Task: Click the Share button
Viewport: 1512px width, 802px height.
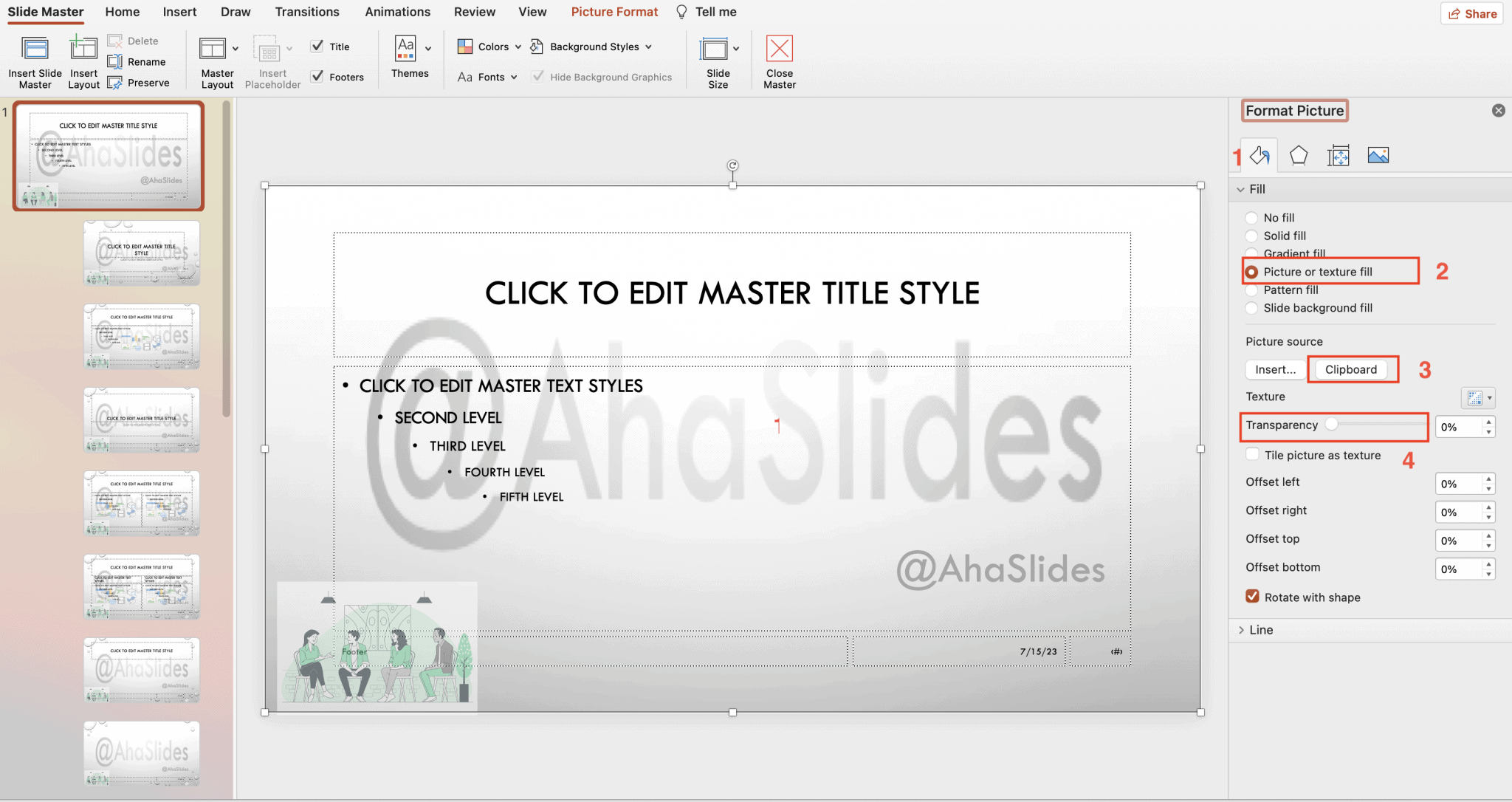Action: (1471, 13)
